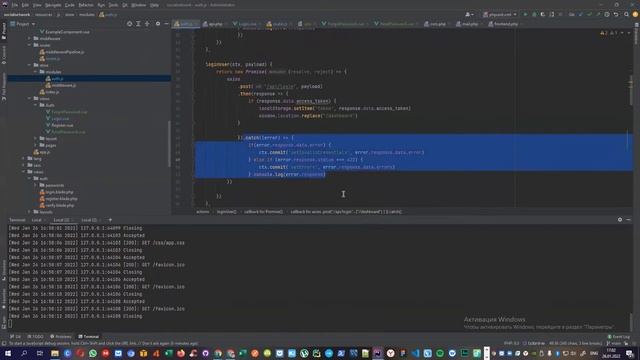Image resolution: width=640 pixels, height=360 pixels.
Task: Open the vertical Project tool window tab
Action: click(4, 31)
